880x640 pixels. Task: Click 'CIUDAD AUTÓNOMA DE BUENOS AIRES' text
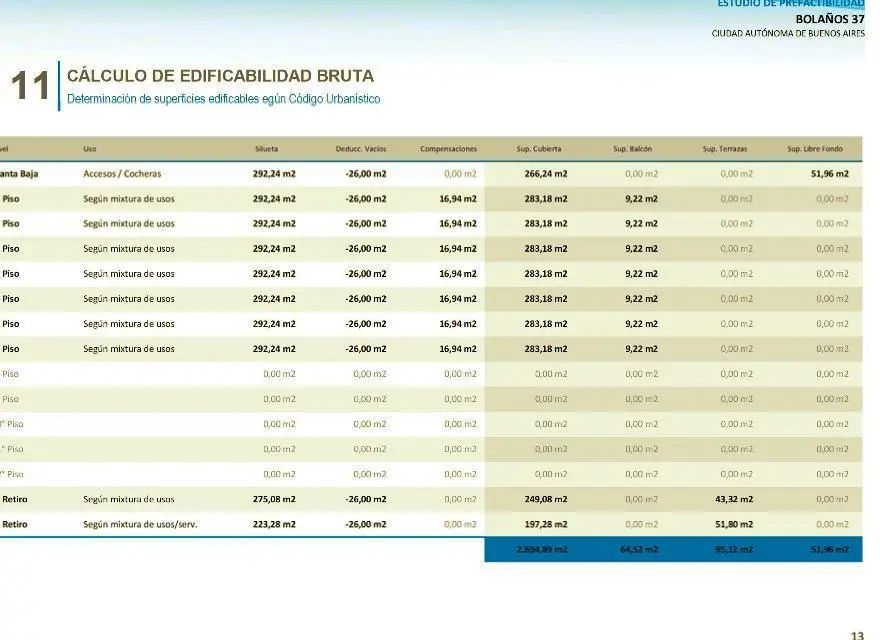[x=788, y=34]
